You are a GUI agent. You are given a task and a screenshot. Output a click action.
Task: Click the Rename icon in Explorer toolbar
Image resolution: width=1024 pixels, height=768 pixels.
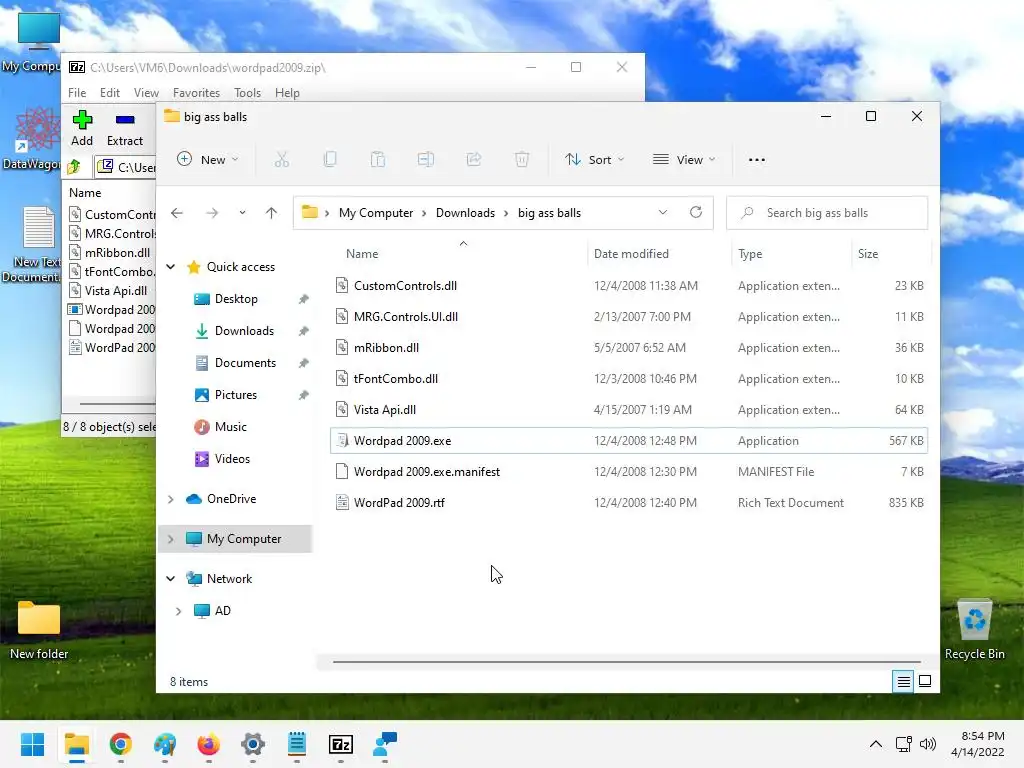[426, 159]
